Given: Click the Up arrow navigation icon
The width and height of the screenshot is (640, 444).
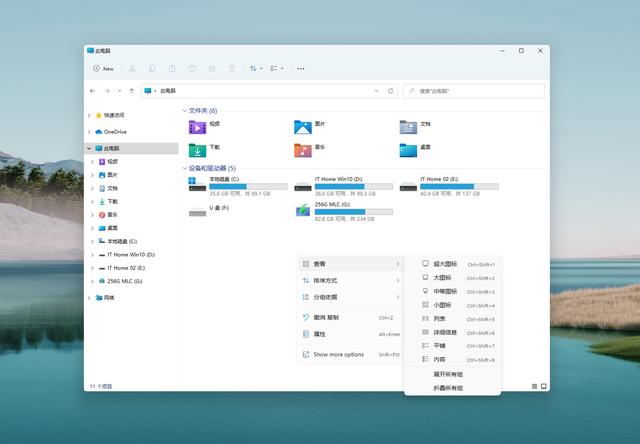Looking at the screenshot, I should click(131, 91).
